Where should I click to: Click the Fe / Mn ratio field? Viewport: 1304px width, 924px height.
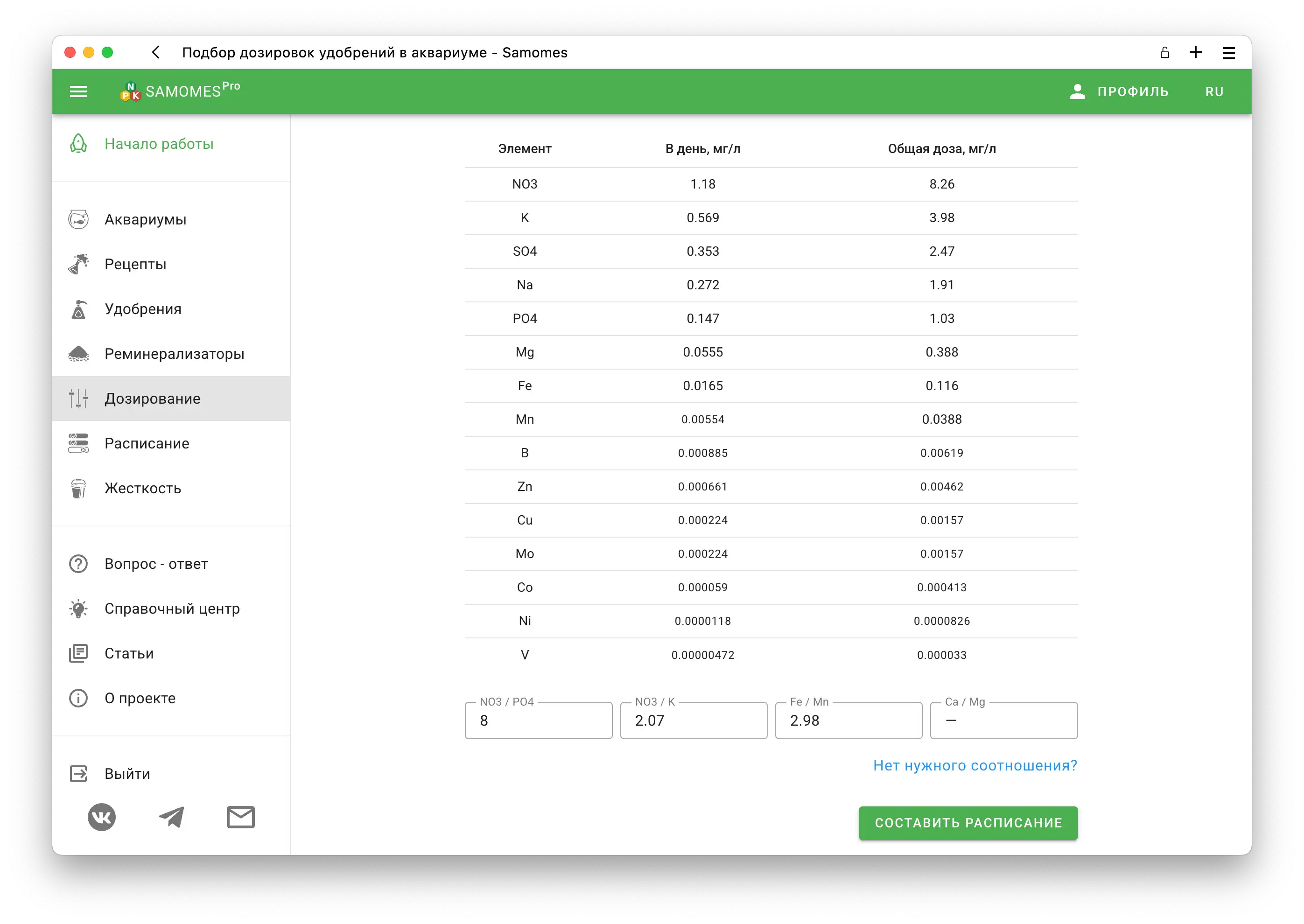(x=848, y=721)
